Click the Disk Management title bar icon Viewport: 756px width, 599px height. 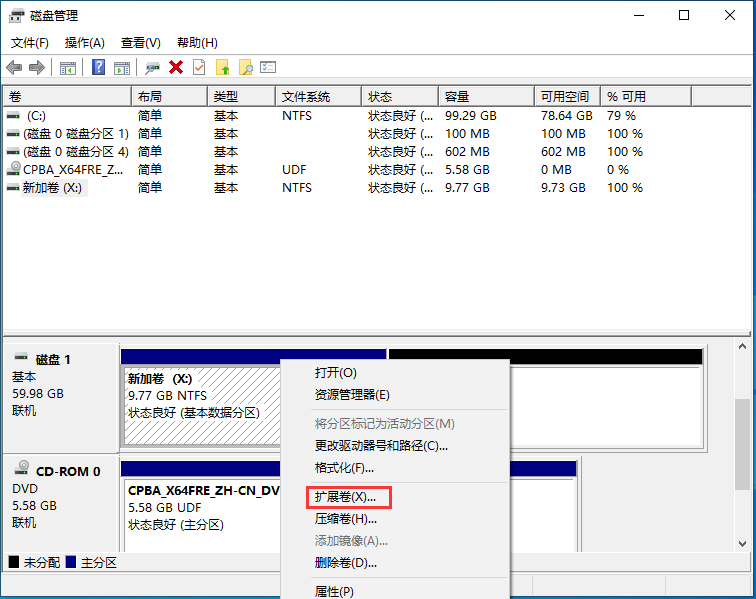16,16
